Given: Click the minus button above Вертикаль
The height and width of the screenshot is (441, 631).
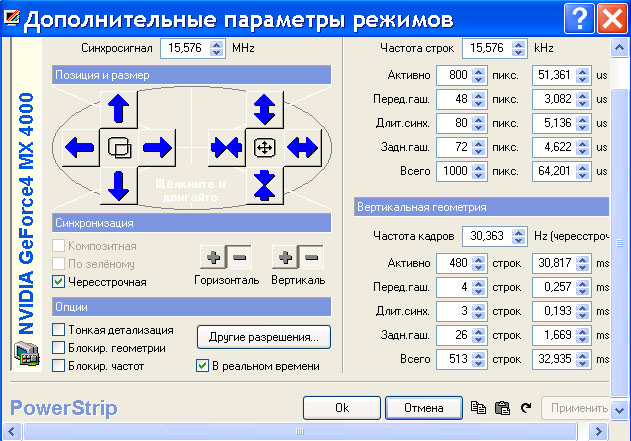Looking at the screenshot, I should tap(311, 258).
